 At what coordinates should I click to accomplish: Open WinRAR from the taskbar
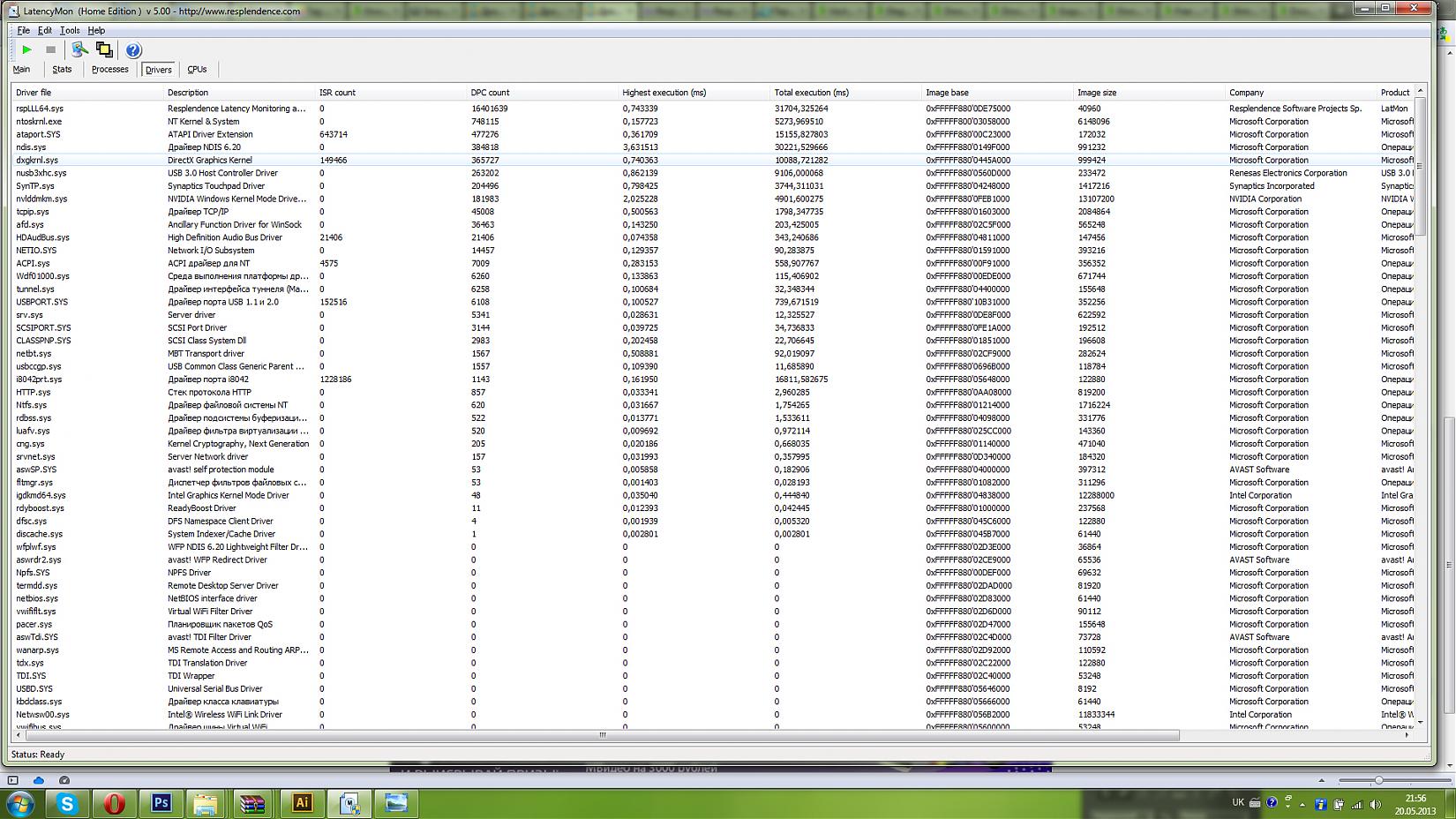(x=252, y=803)
